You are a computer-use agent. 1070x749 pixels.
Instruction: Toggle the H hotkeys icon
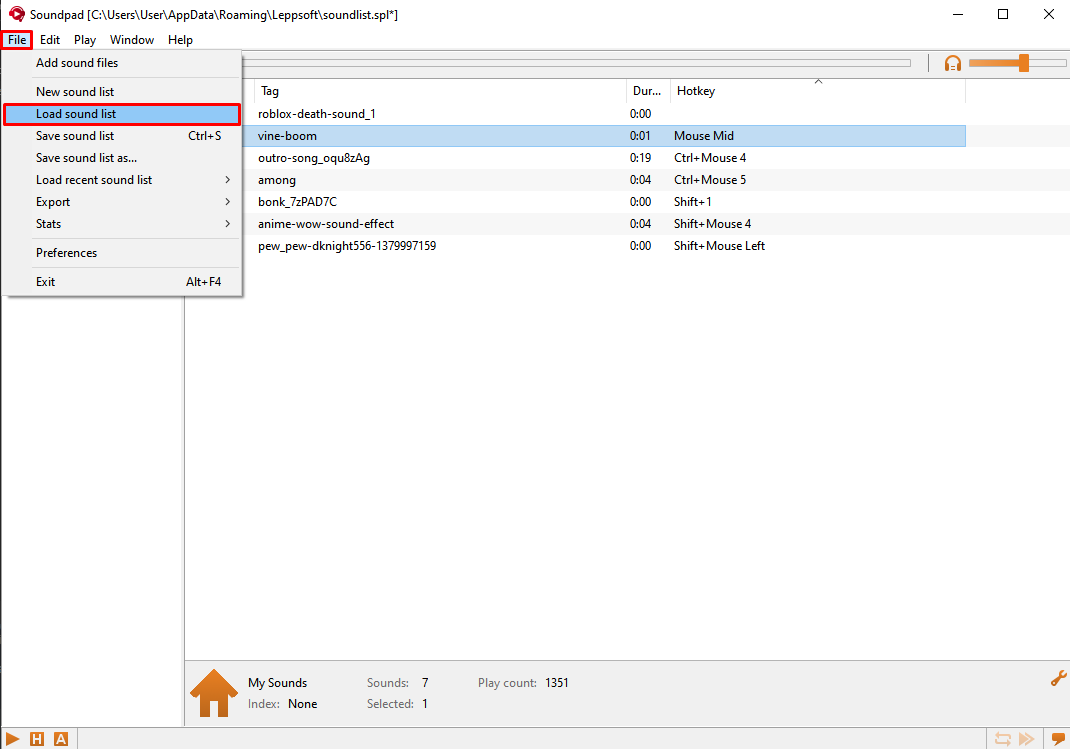coord(37,739)
